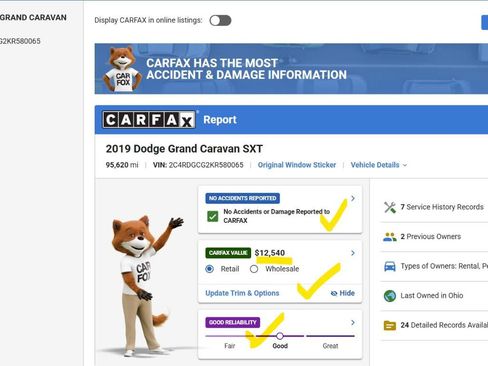Click the 2019 Dodge Grand Caravan SXT title
Viewport: 488px width, 366px height.
[x=184, y=149]
